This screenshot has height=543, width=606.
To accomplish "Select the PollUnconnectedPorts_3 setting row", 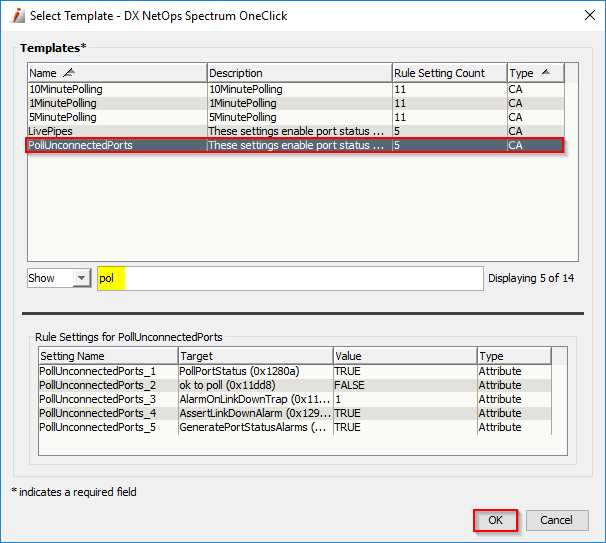I will click(x=295, y=399).
